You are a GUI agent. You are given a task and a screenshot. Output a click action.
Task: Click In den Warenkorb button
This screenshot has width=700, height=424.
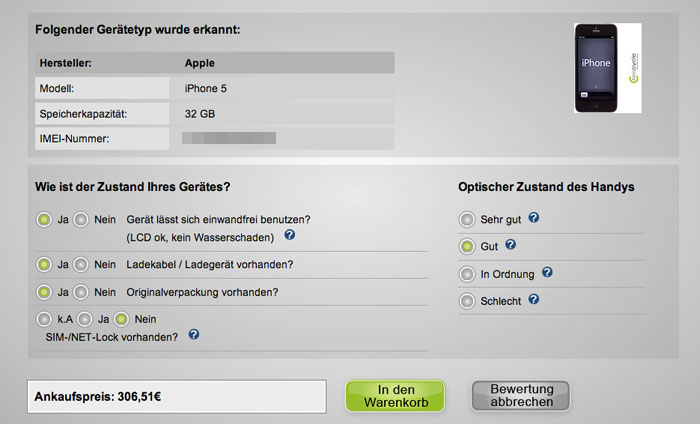(x=396, y=396)
